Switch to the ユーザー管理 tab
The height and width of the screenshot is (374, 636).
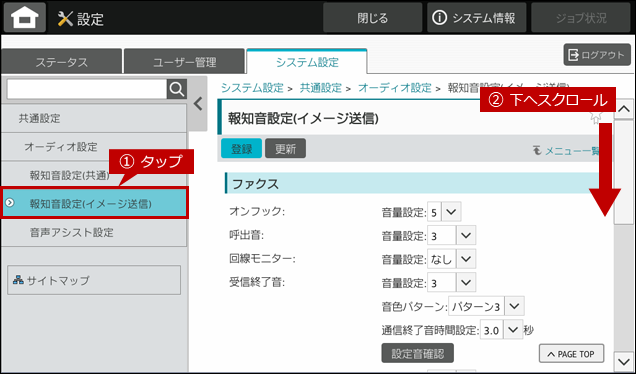185,62
